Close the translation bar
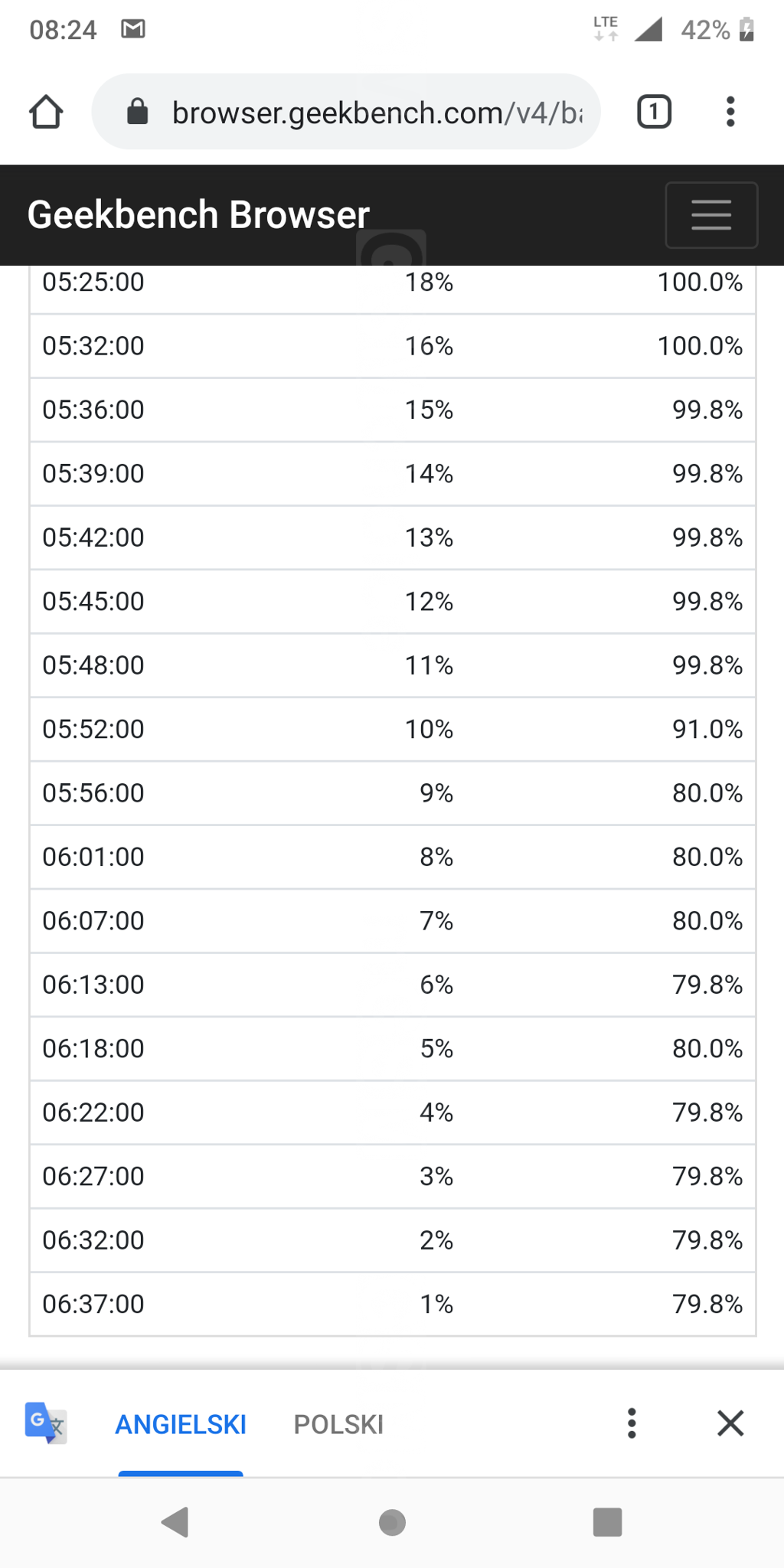The image size is (784, 1568). (x=730, y=1423)
